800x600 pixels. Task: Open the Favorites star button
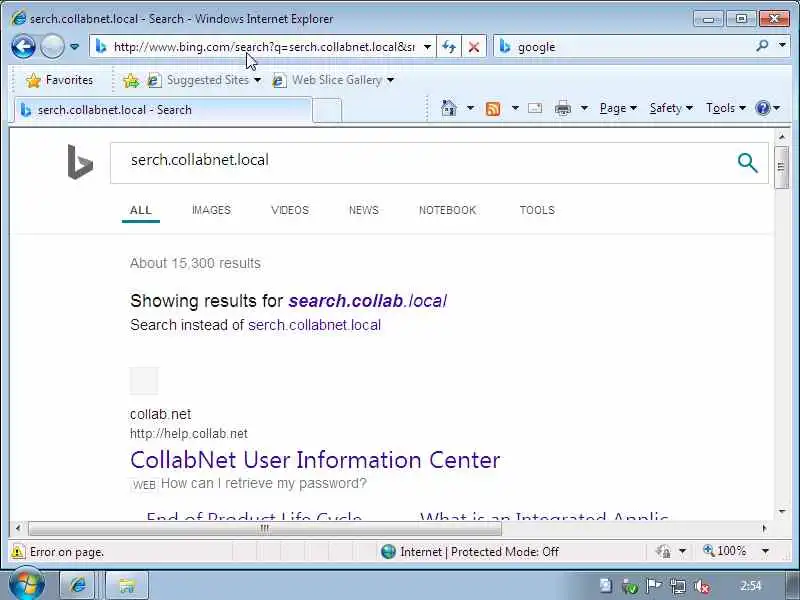60,80
